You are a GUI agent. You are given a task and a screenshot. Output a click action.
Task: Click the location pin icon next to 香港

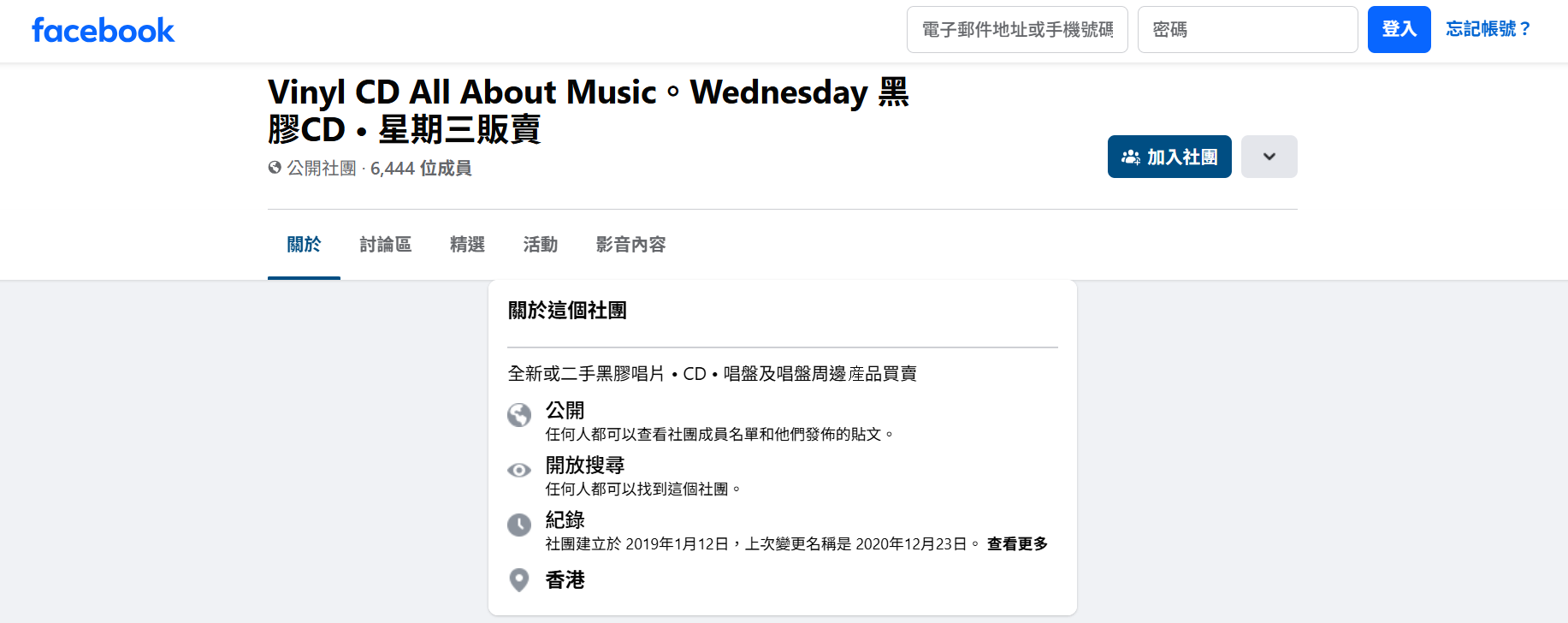[519, 580]
